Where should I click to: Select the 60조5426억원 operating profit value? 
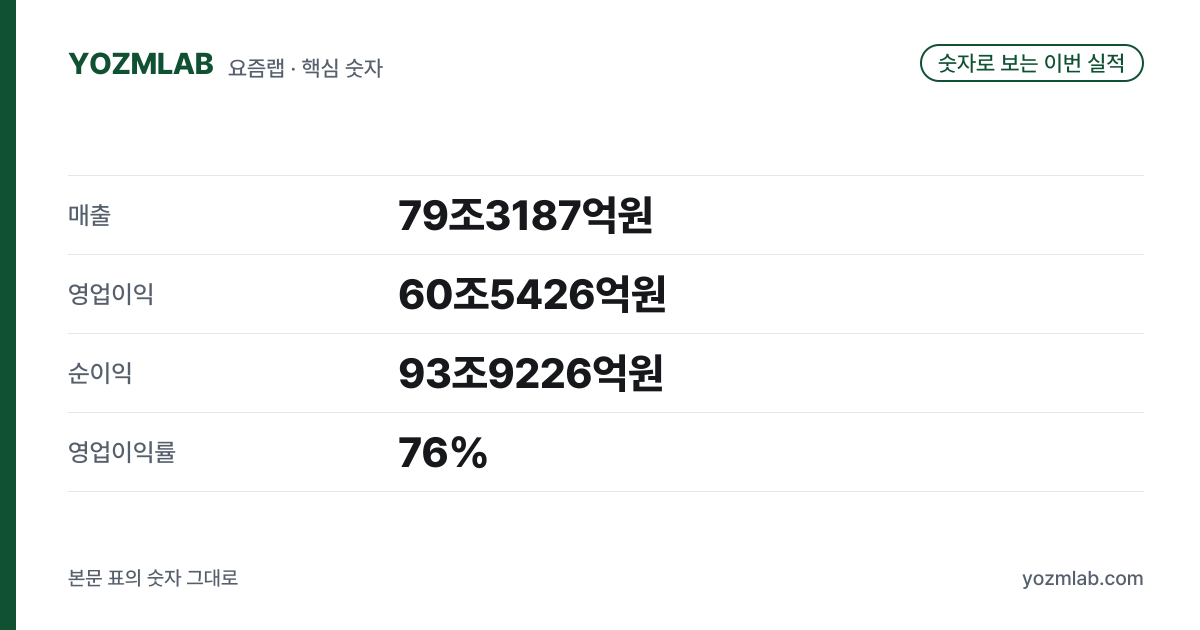tap(531, 294)
